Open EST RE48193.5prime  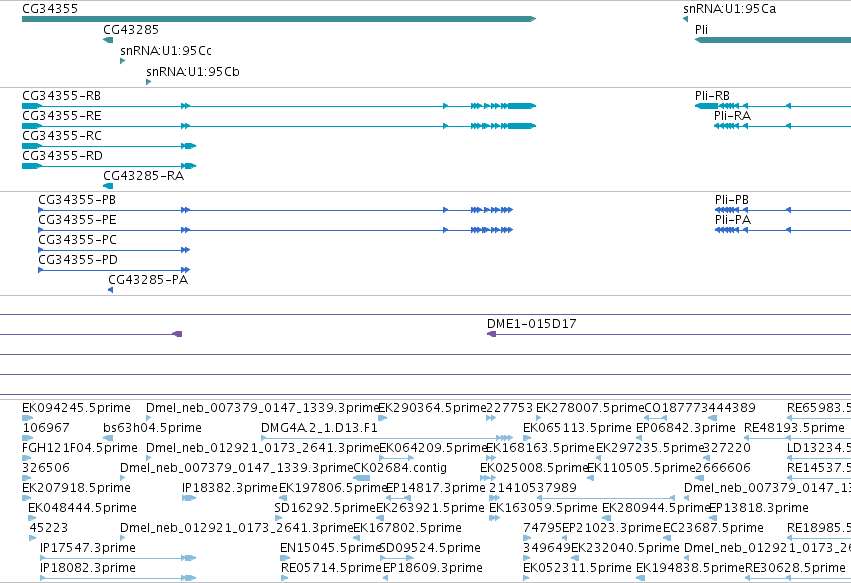[x=794, y=428]
